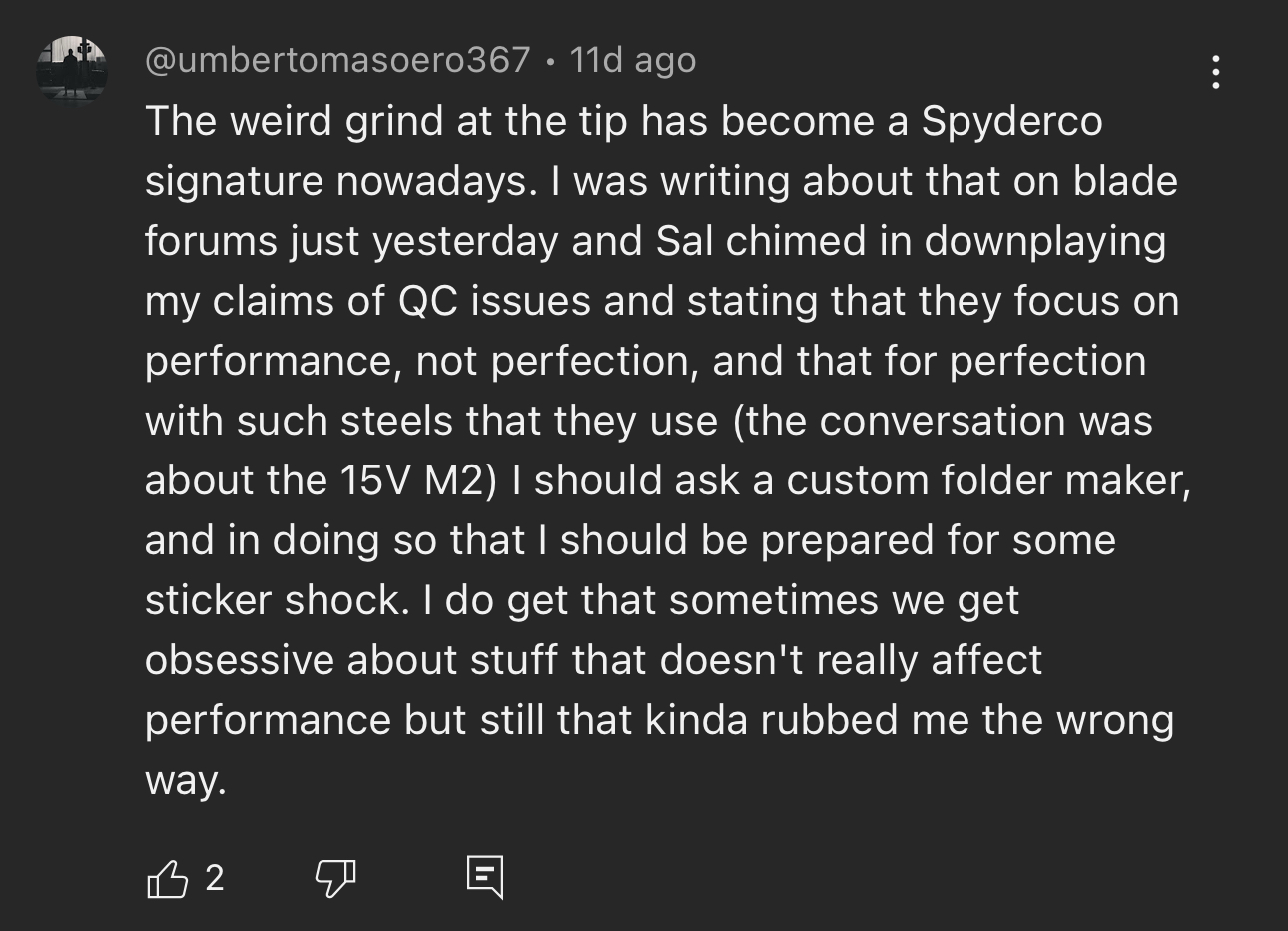The height and width of the screenshot is (931, 1288).
Task: Open the reply box via the reply icon
Action: click(x=485, y=878)
